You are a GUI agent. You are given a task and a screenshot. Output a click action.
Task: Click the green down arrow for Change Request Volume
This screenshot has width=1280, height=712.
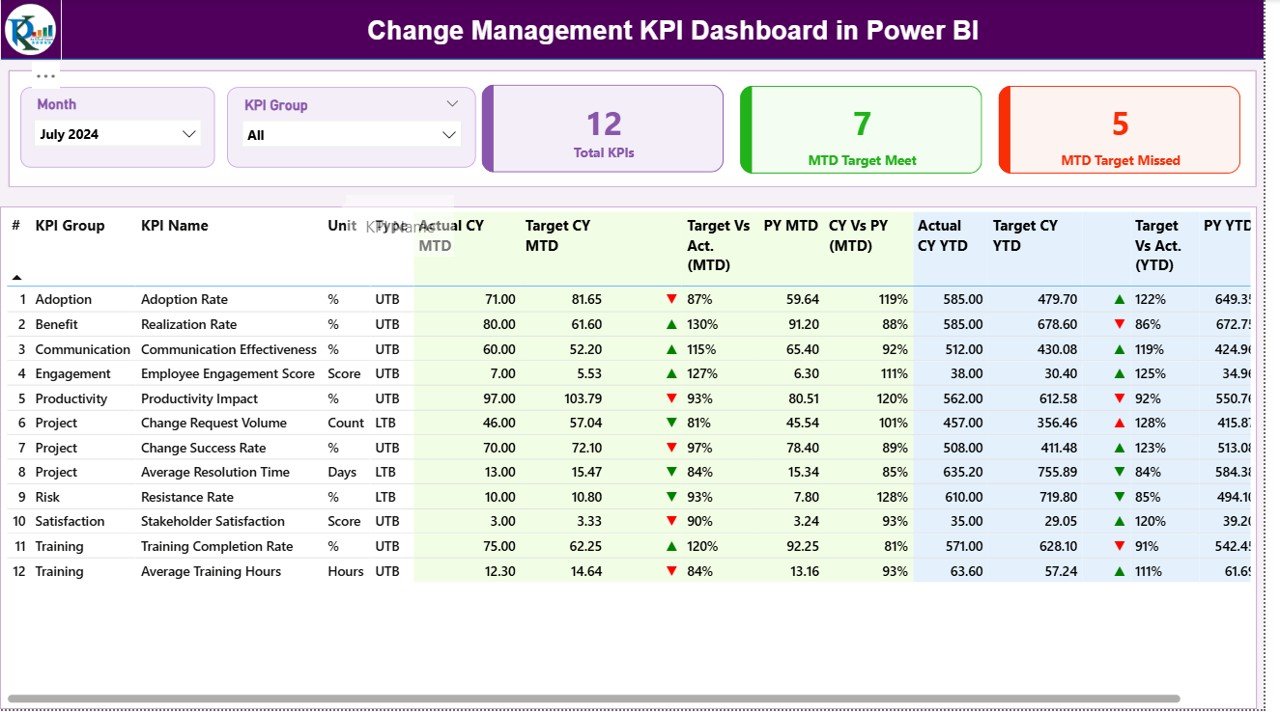pyautogui.click(x=671, y=423)
